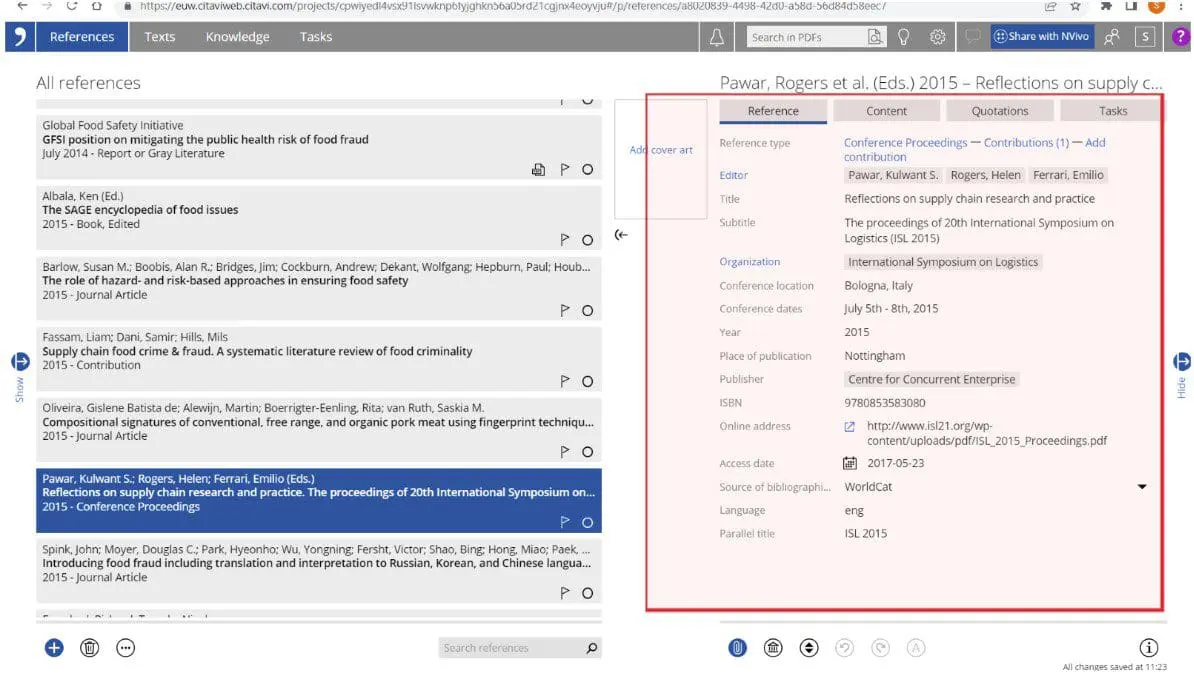Open the Knowledge section in the top menu
1194x682 pixels.
click(237, 36)
